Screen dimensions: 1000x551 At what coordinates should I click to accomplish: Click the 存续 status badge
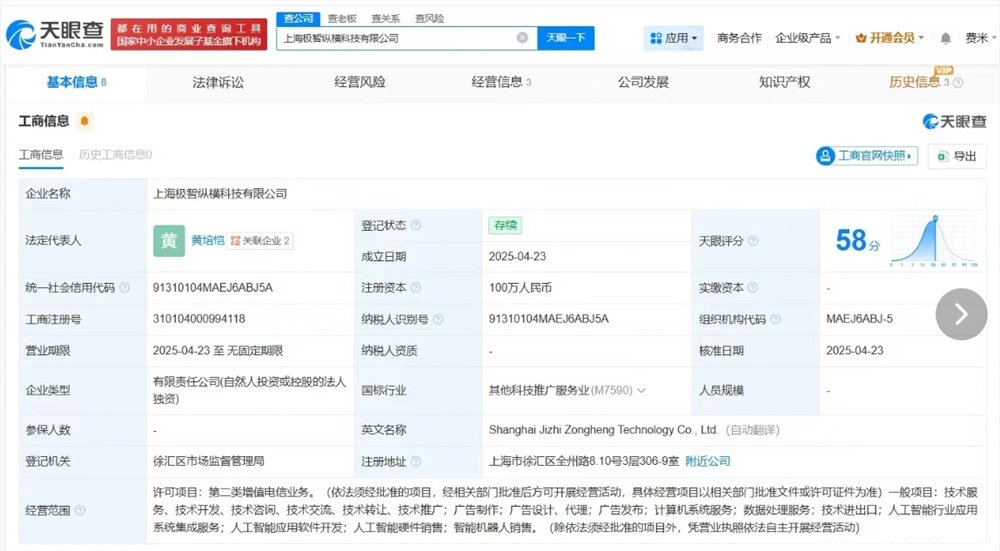pos(505,225)
